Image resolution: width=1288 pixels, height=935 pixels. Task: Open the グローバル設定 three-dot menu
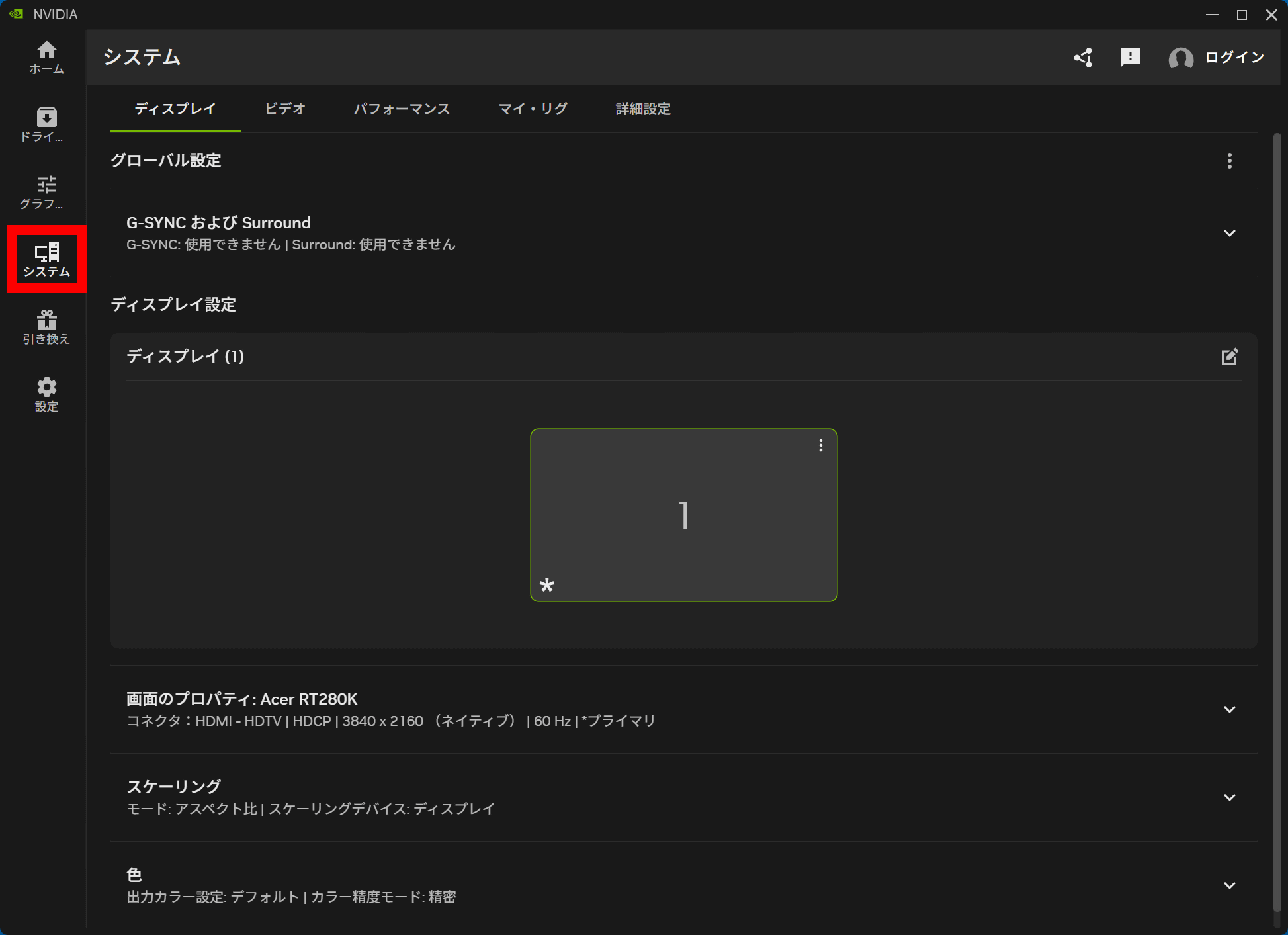[x=1230, y=161]
